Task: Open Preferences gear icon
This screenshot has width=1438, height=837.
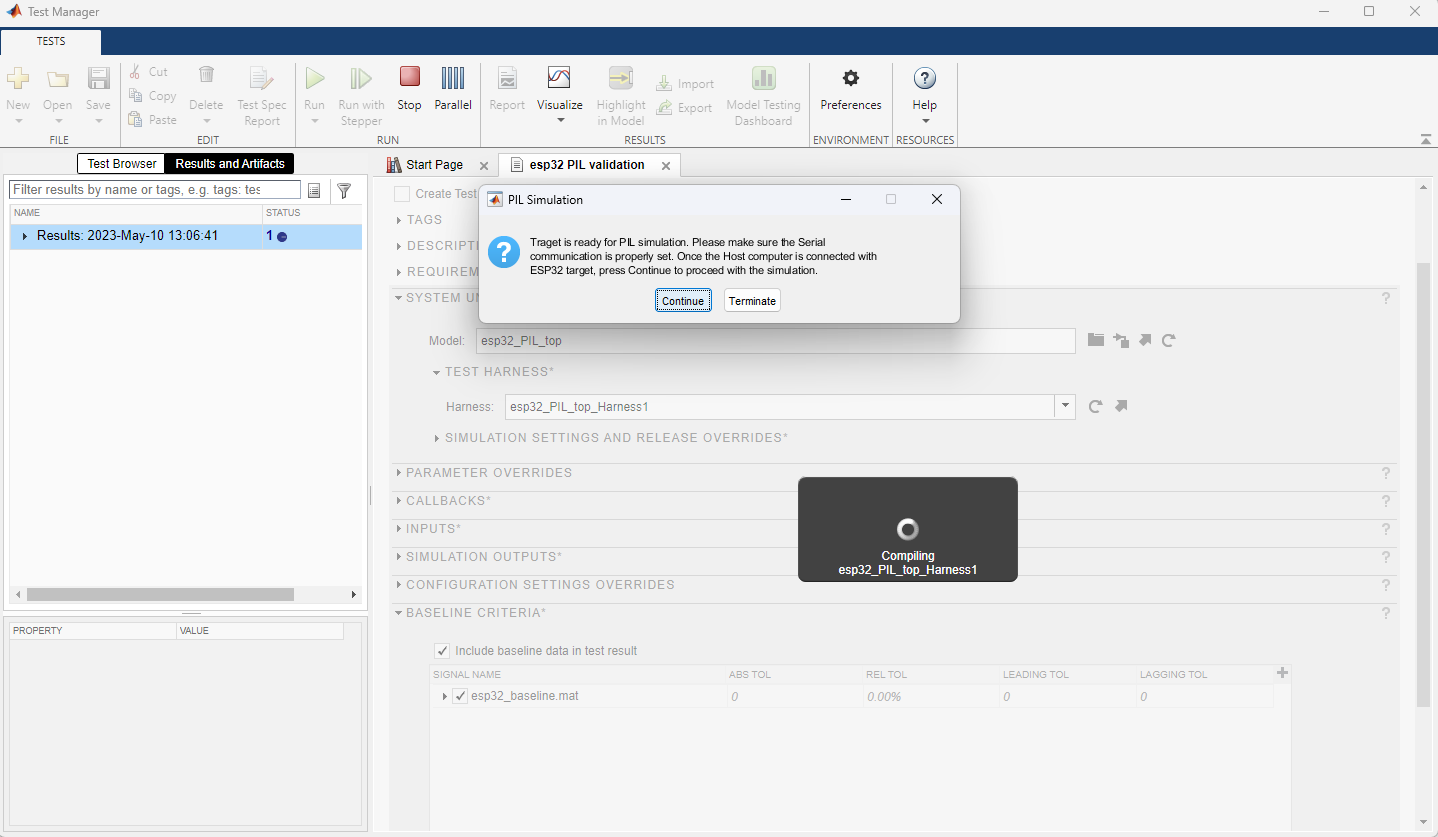Action: pyautogui.click(x=851, y=78)
